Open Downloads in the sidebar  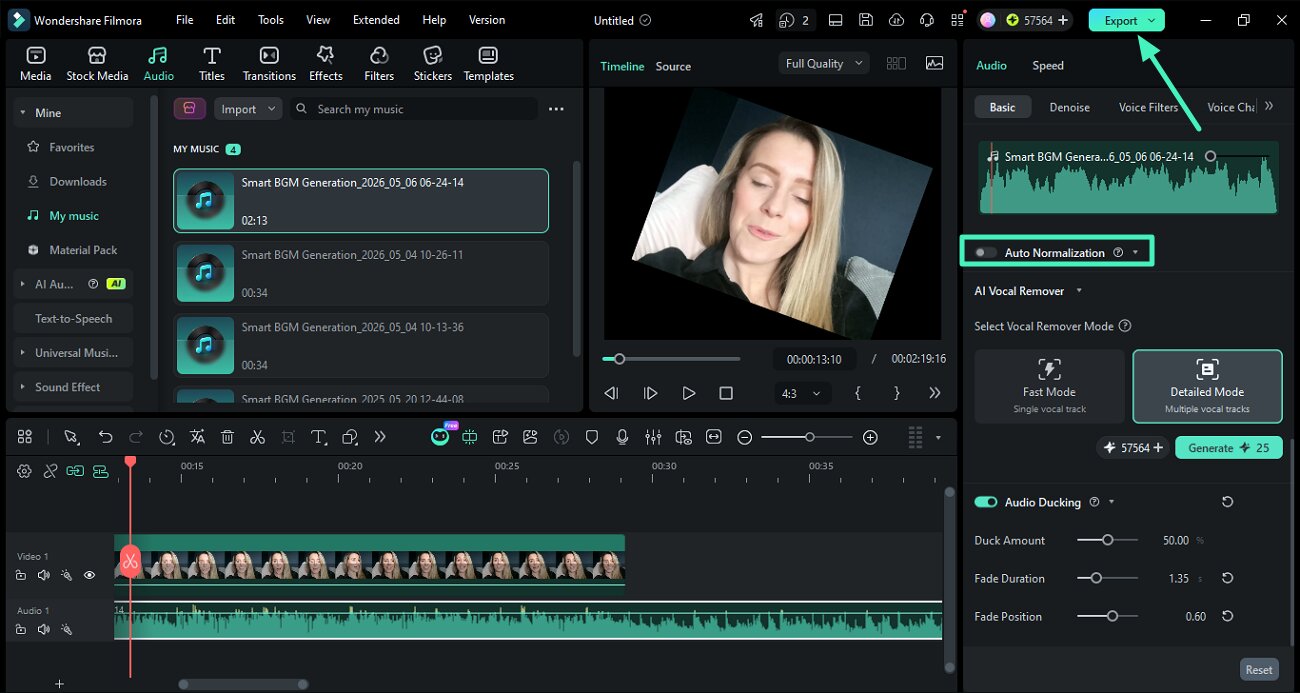(77, 182)
